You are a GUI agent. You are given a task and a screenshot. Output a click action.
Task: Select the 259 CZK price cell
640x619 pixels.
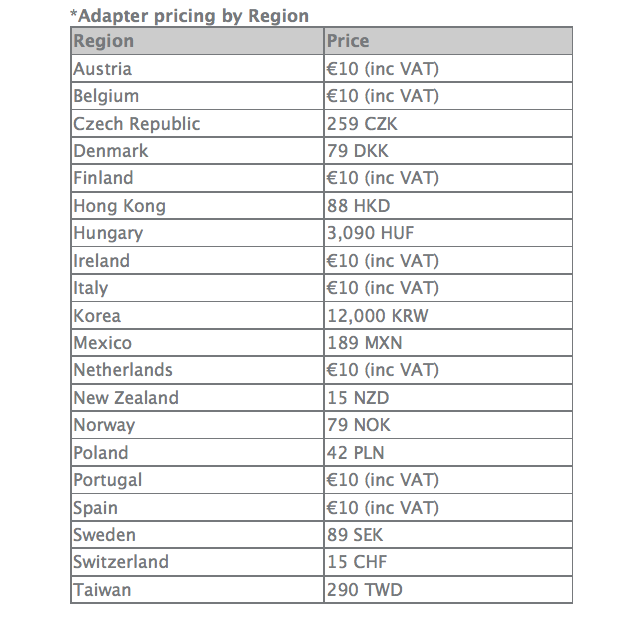pyautogui.click(x=364, y=124)
